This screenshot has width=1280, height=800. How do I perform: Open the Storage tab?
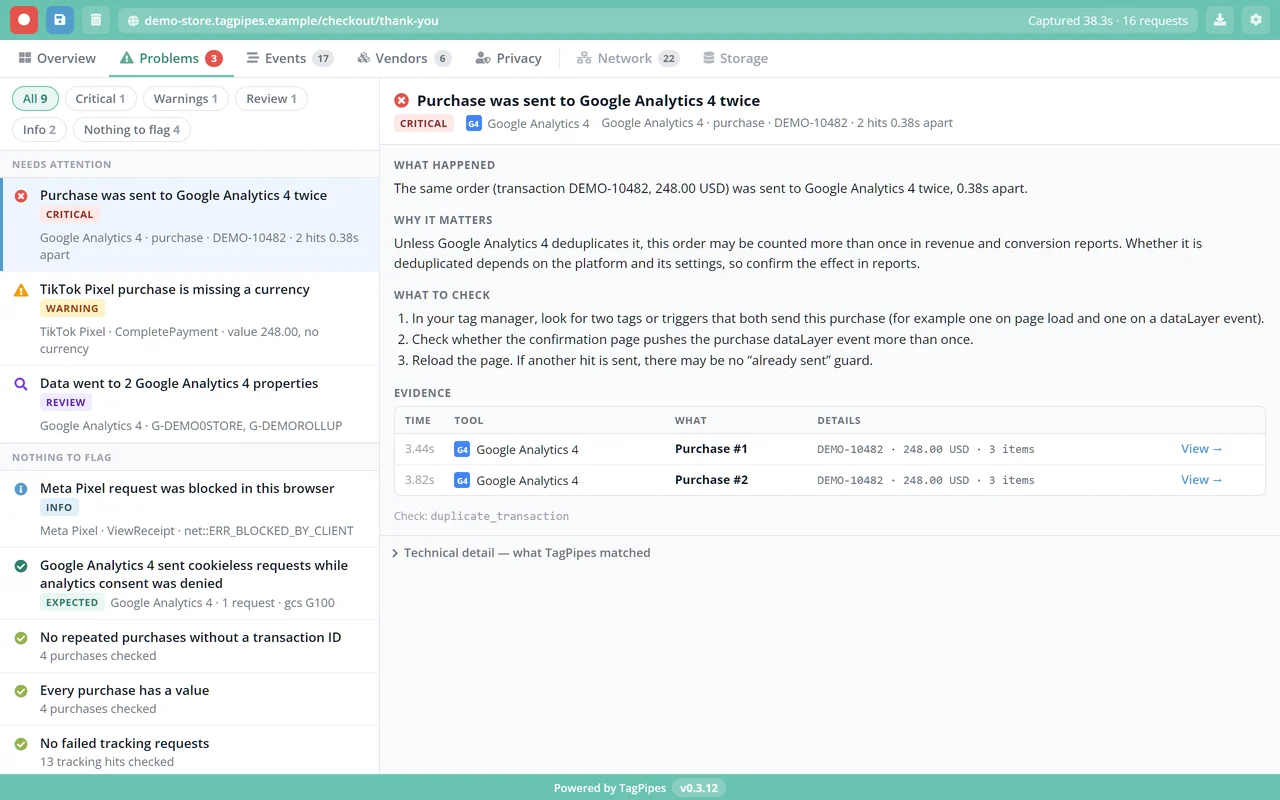click(735, 59)
